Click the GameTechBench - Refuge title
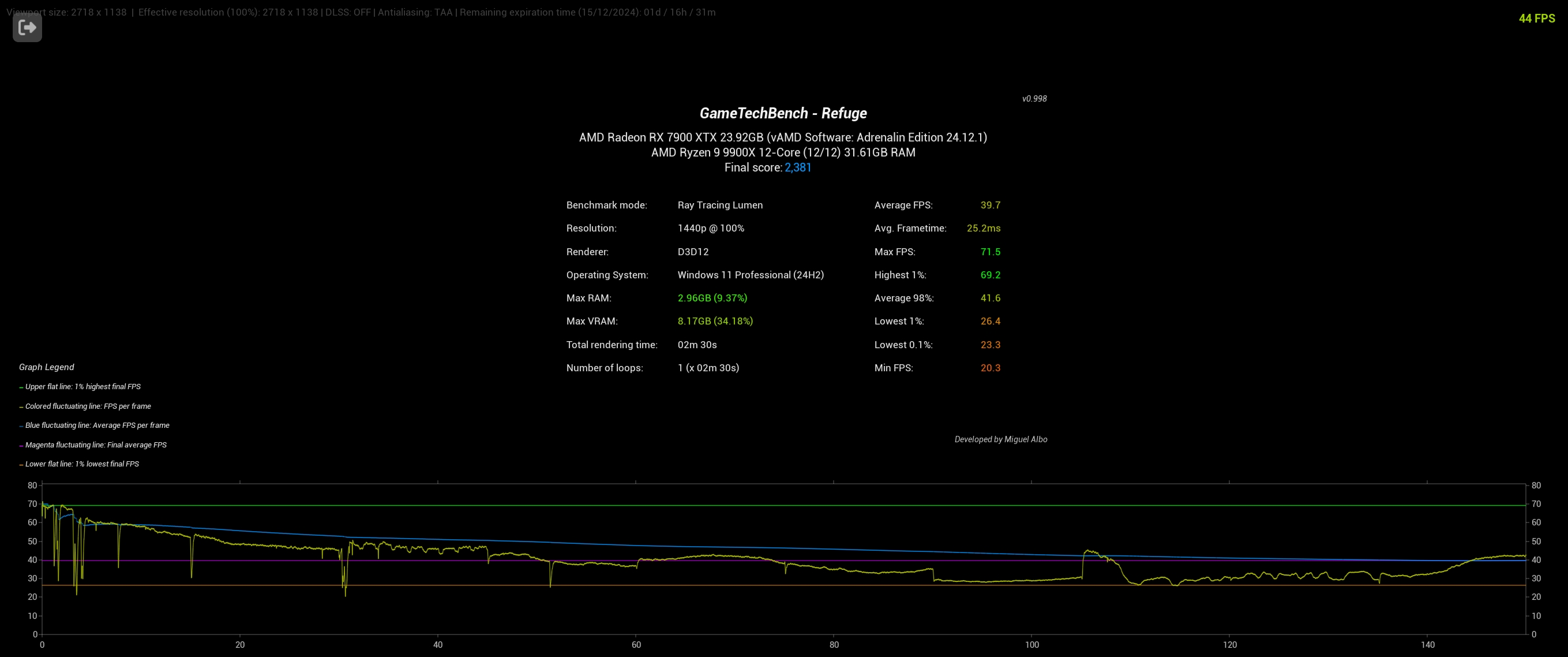This screenshot has height=657, width=1568. coord(783,113)
